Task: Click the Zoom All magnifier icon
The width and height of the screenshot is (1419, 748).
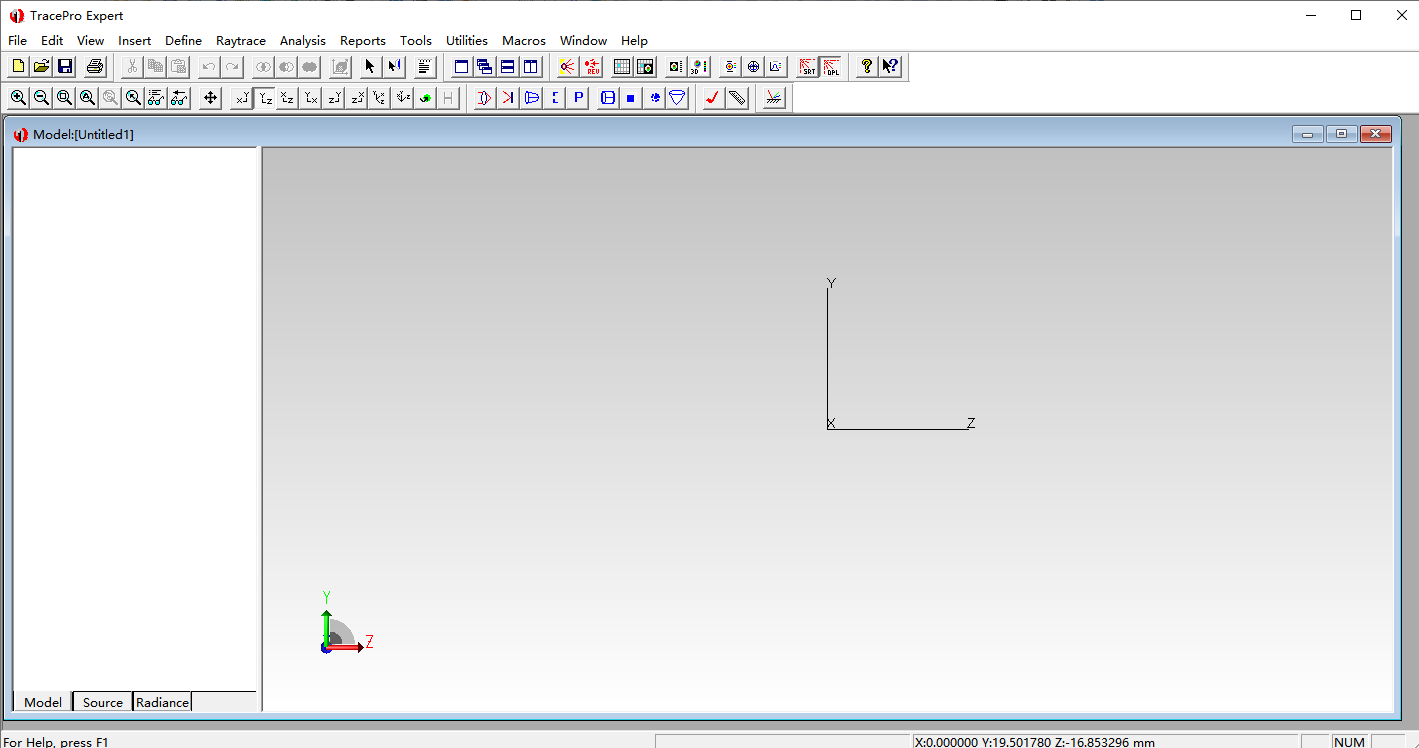Action: [x=87, y=97]
